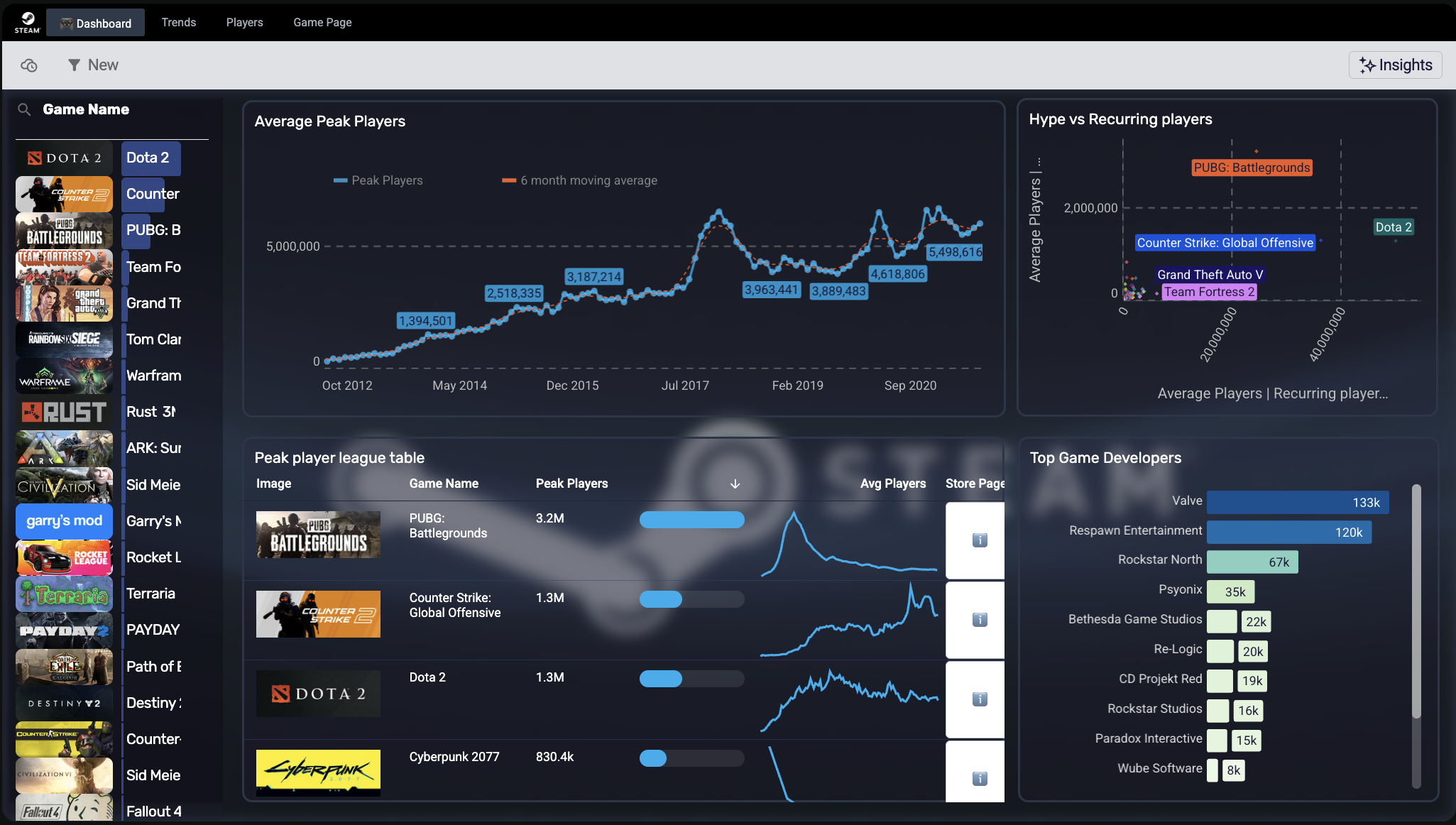The width and height of the screenshot is (1456, 825).
Task: Toggle the 6 month moving average legend
Action: 580,180
